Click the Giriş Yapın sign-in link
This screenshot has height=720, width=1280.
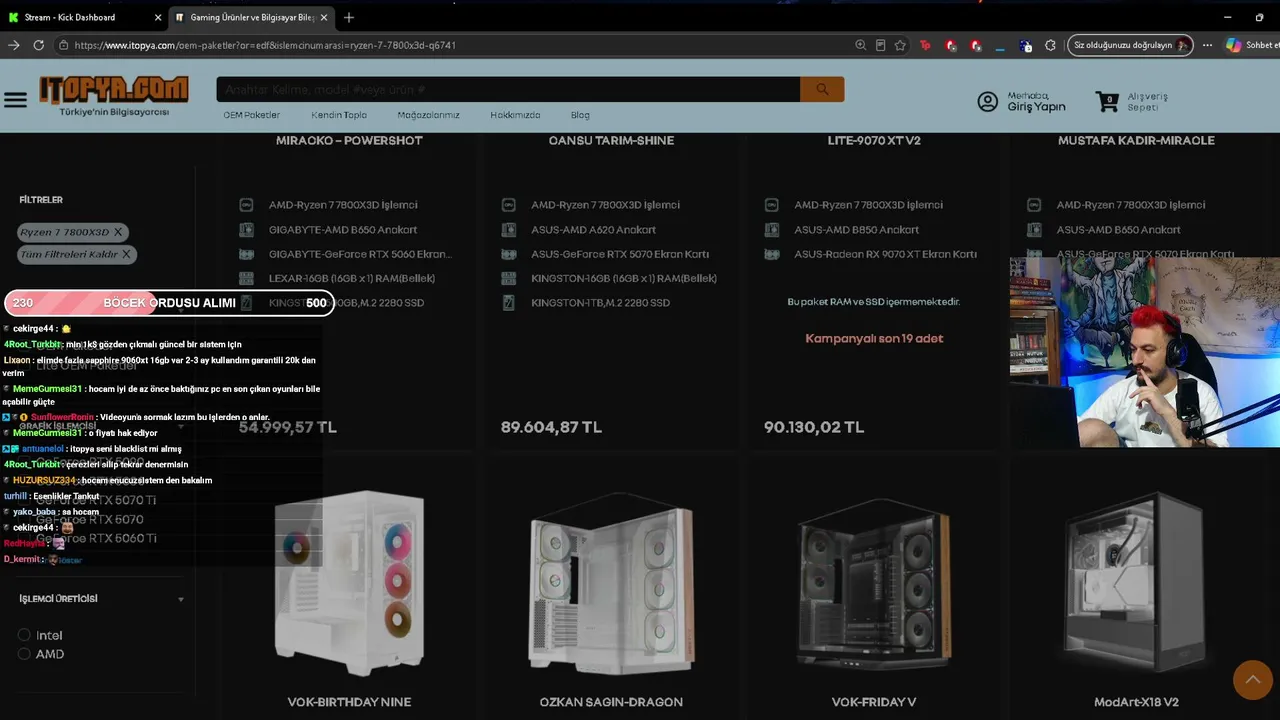pos(1036,107)
